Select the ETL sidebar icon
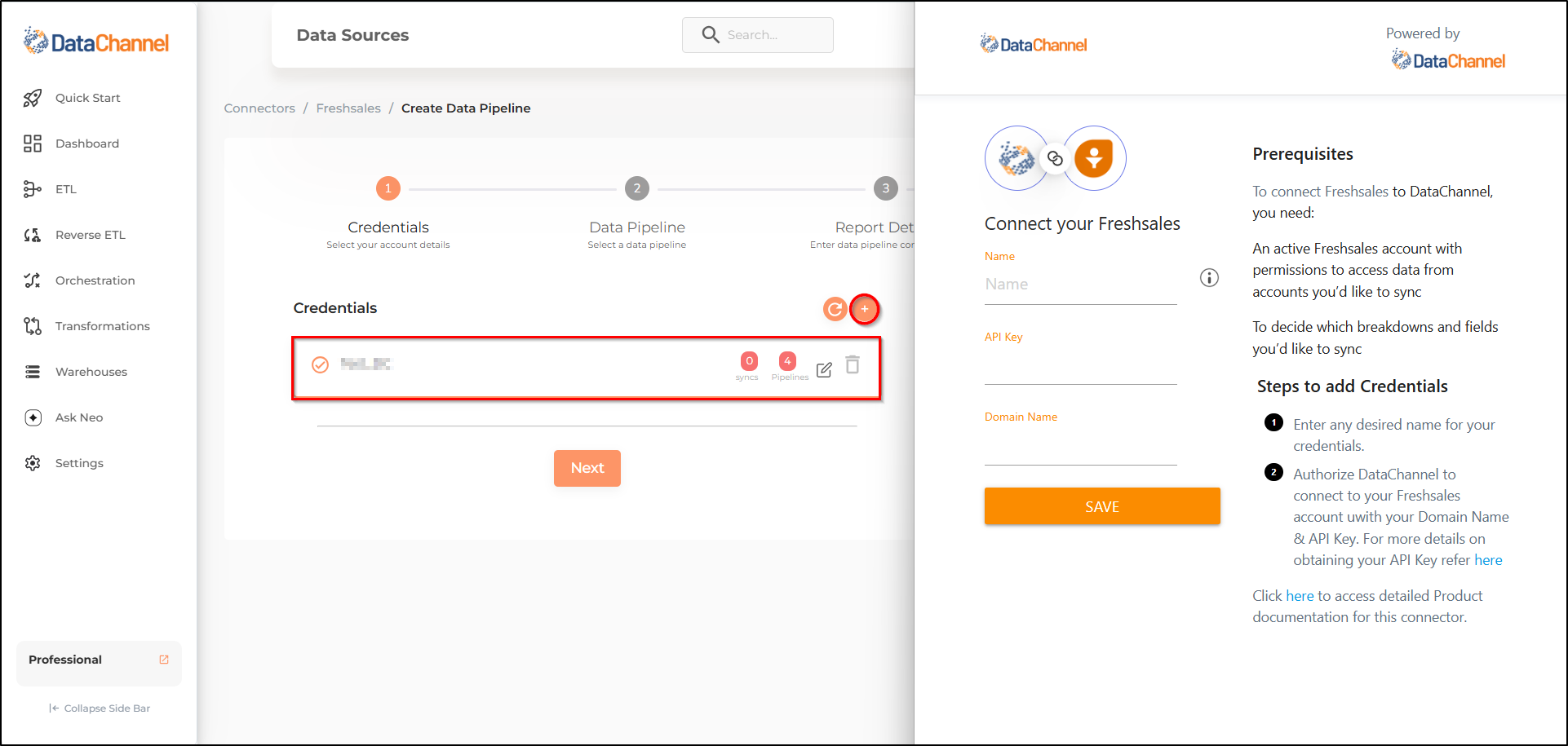 point(33,189)
